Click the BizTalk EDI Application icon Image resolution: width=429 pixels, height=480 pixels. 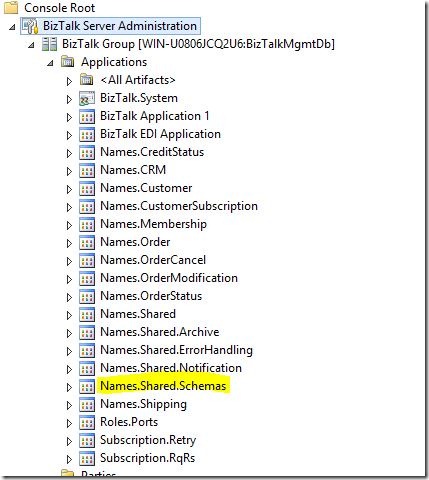point(87,135)
